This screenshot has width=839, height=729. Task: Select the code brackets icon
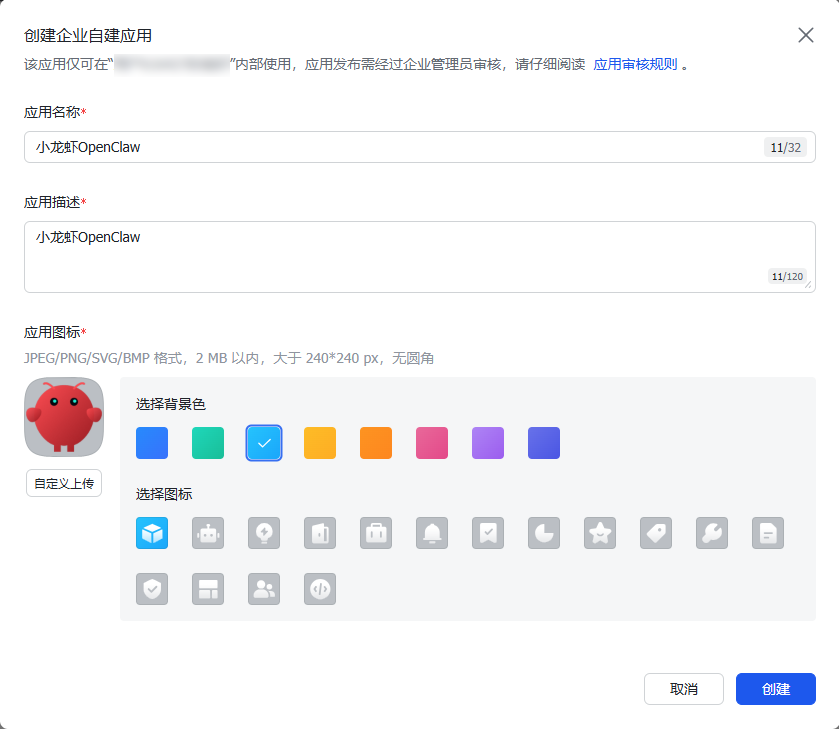click(320, 589)
